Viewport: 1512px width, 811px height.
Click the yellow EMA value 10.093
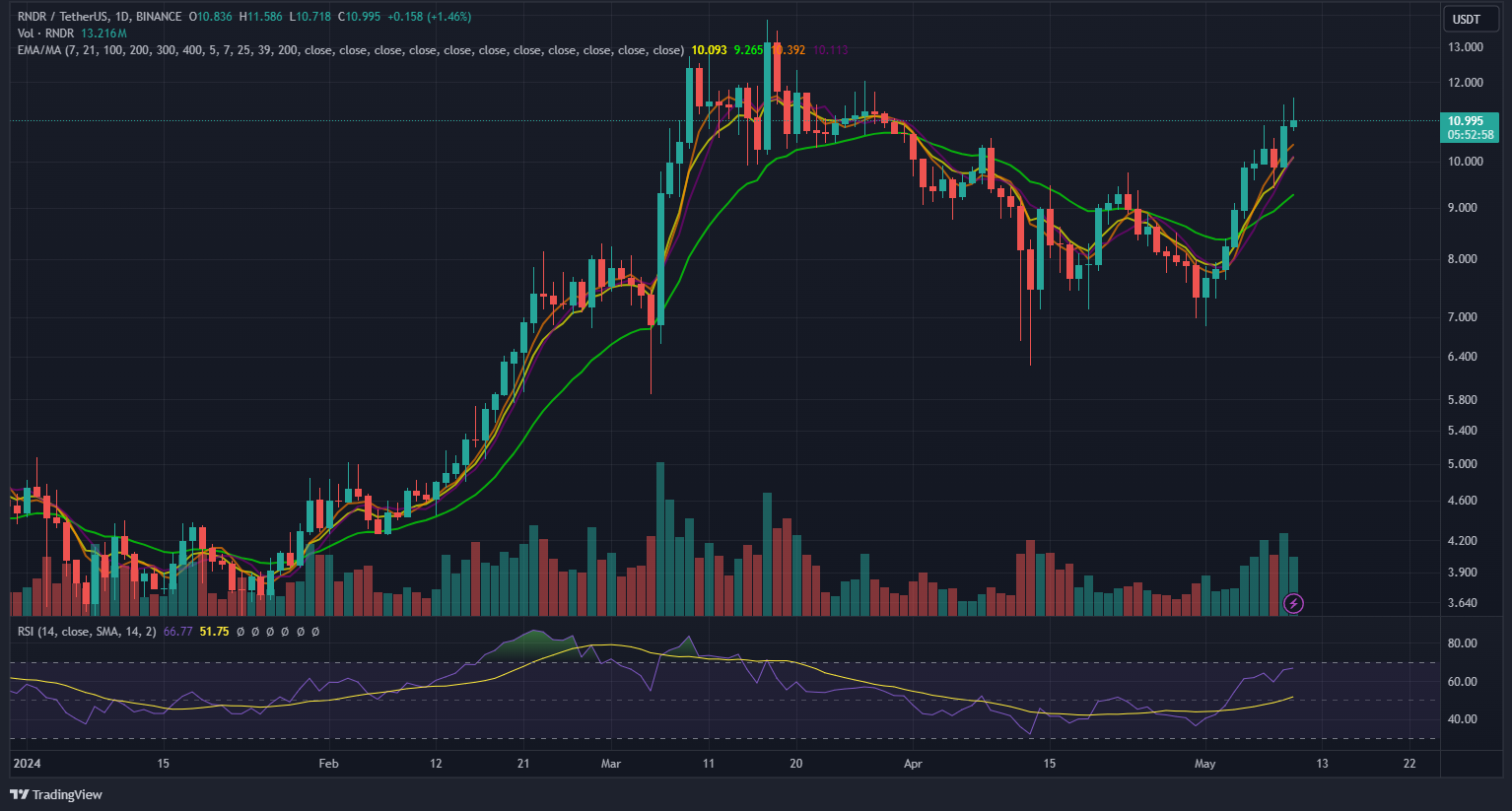709,50
